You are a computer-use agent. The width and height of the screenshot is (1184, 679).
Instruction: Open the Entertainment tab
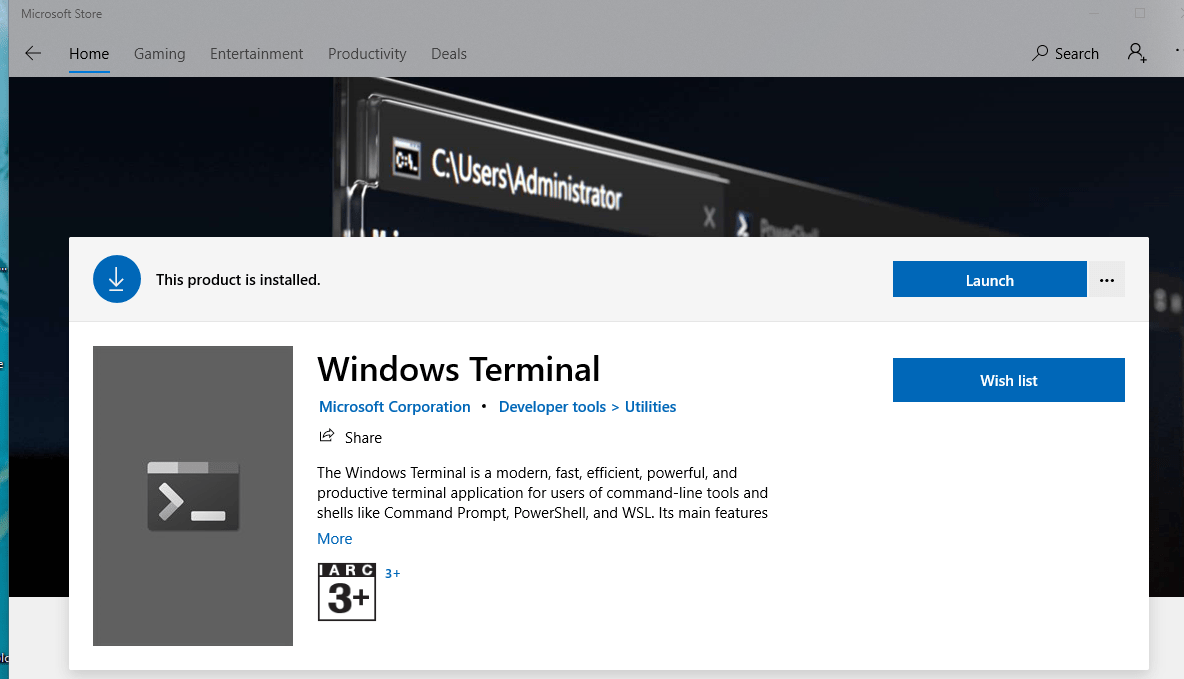point(256,54)
